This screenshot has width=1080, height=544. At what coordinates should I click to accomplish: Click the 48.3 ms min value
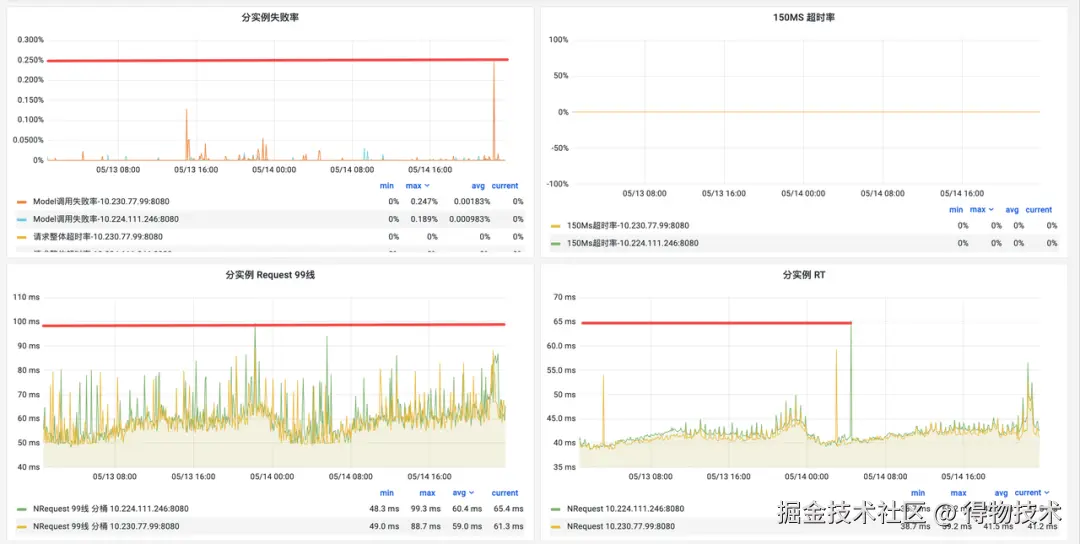[x=384, y=509]
